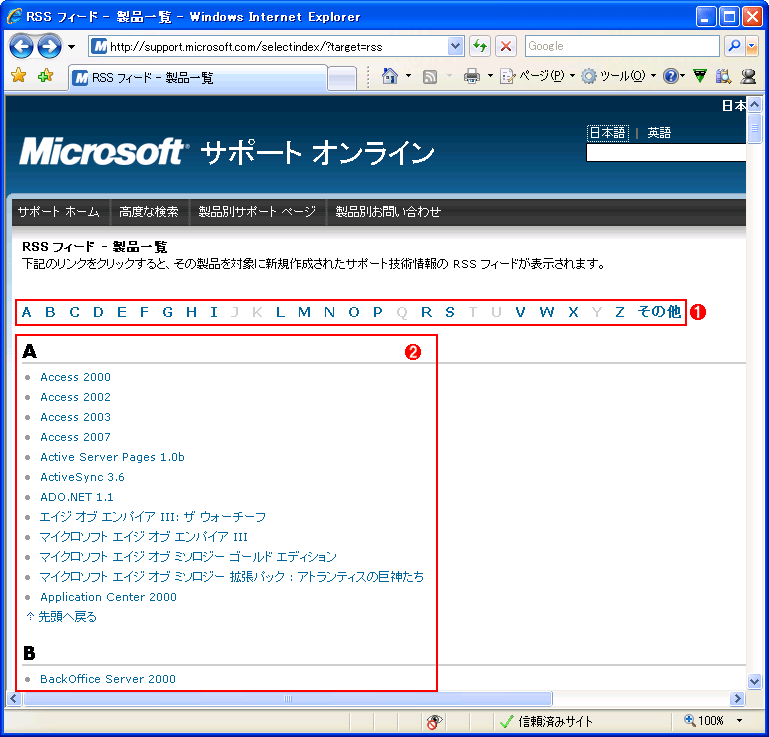Jump to letter W in index
This screenshot has width=769, height=737.
546,312
